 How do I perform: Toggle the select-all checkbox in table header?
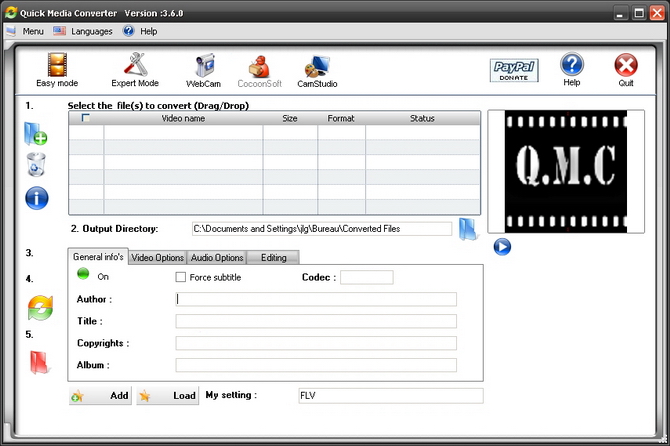point(86,118)
